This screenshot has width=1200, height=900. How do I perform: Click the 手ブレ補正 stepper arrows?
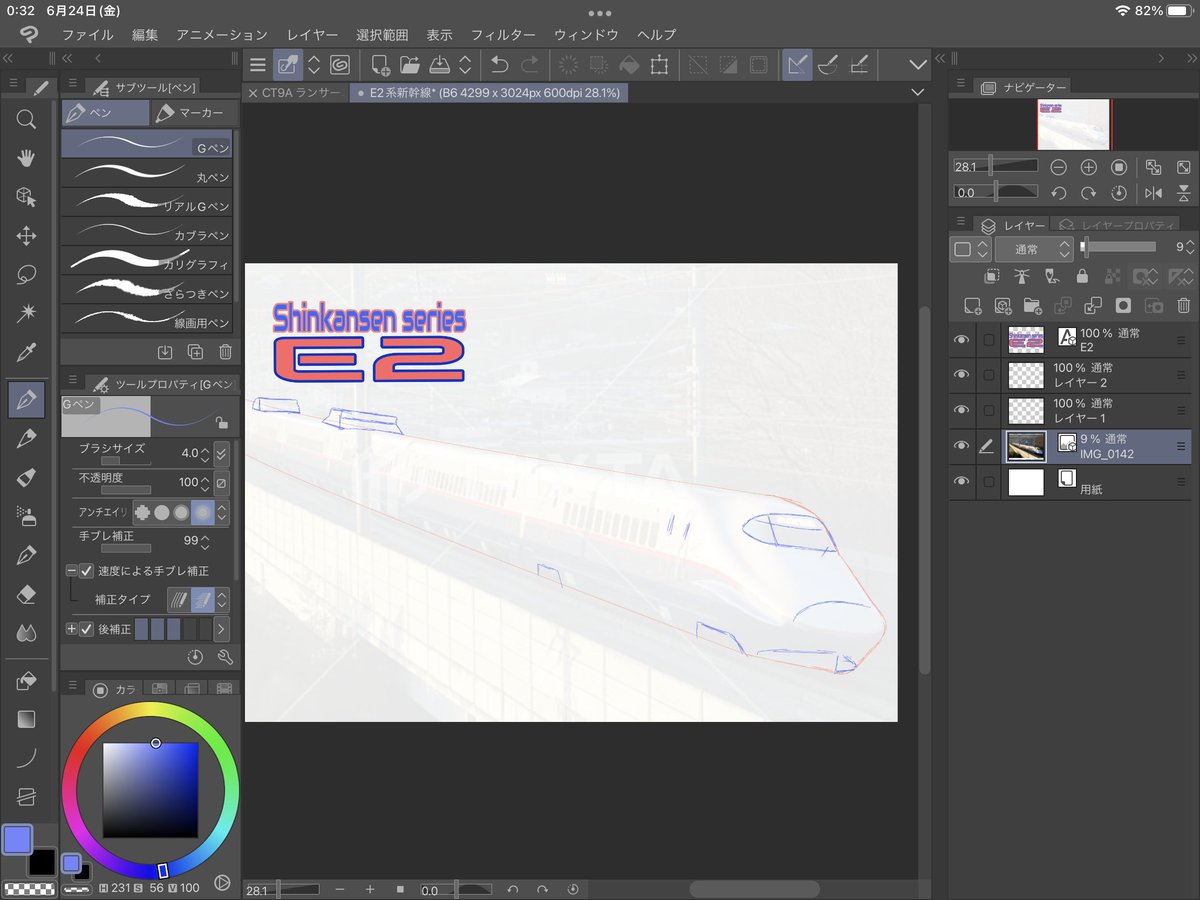coord(205,541)
